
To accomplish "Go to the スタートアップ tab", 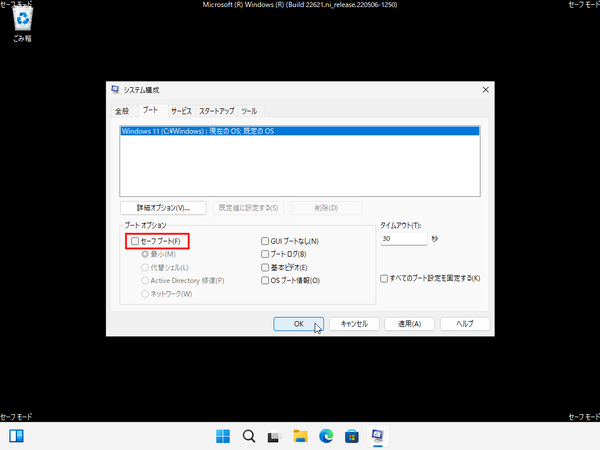I will pos(217,111).
